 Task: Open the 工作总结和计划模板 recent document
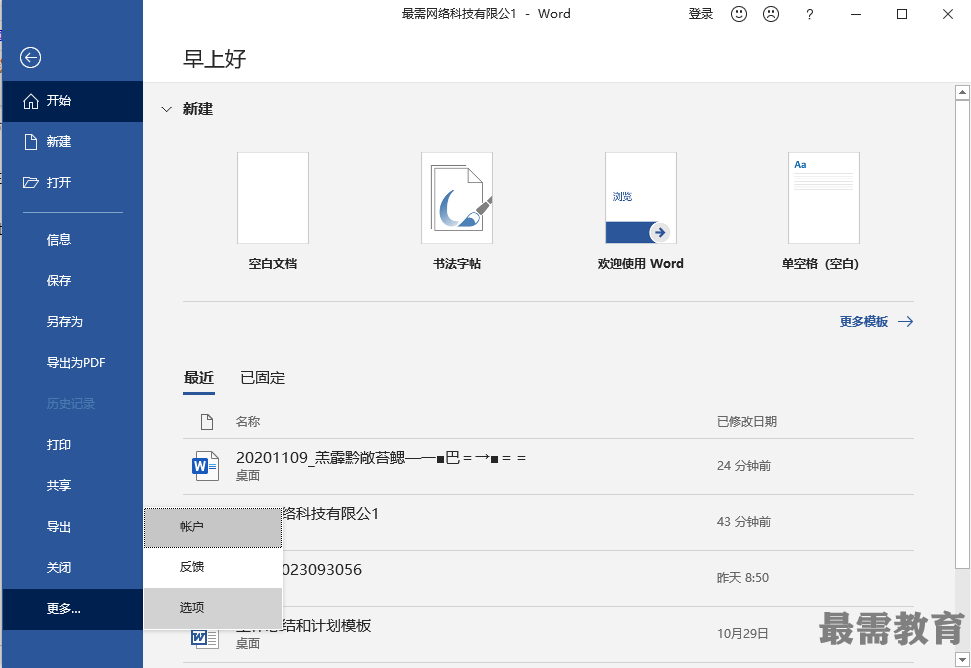tap(548, 635)
